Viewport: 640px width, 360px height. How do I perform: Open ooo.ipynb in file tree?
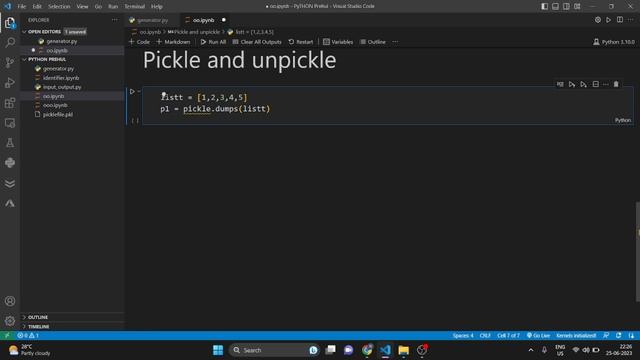tap(55, 105)
